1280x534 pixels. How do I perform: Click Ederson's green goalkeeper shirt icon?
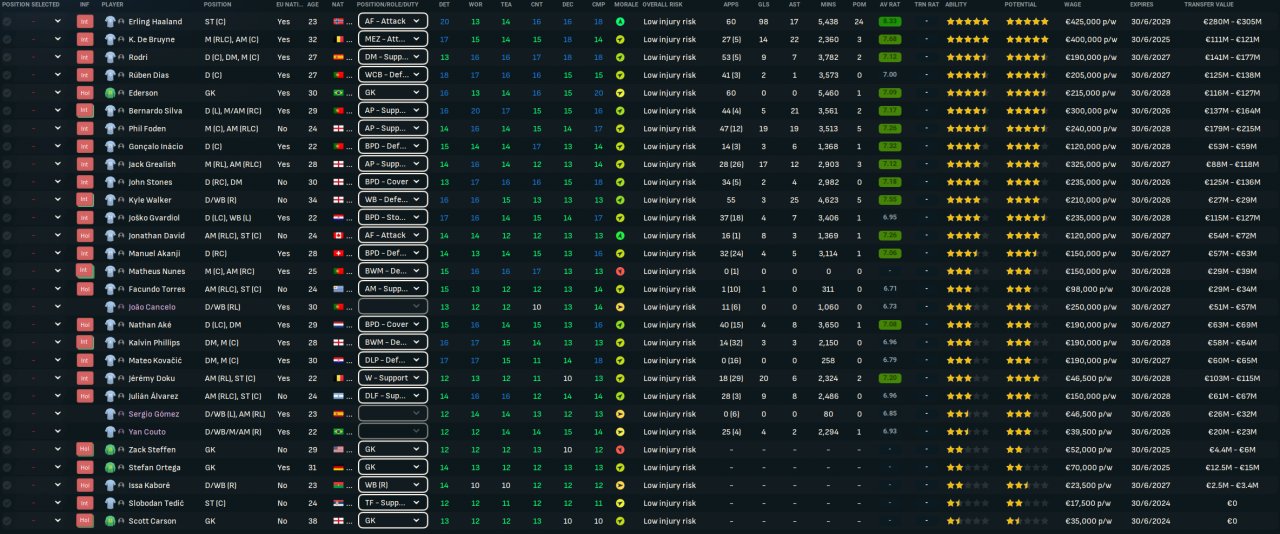[110, 93]
